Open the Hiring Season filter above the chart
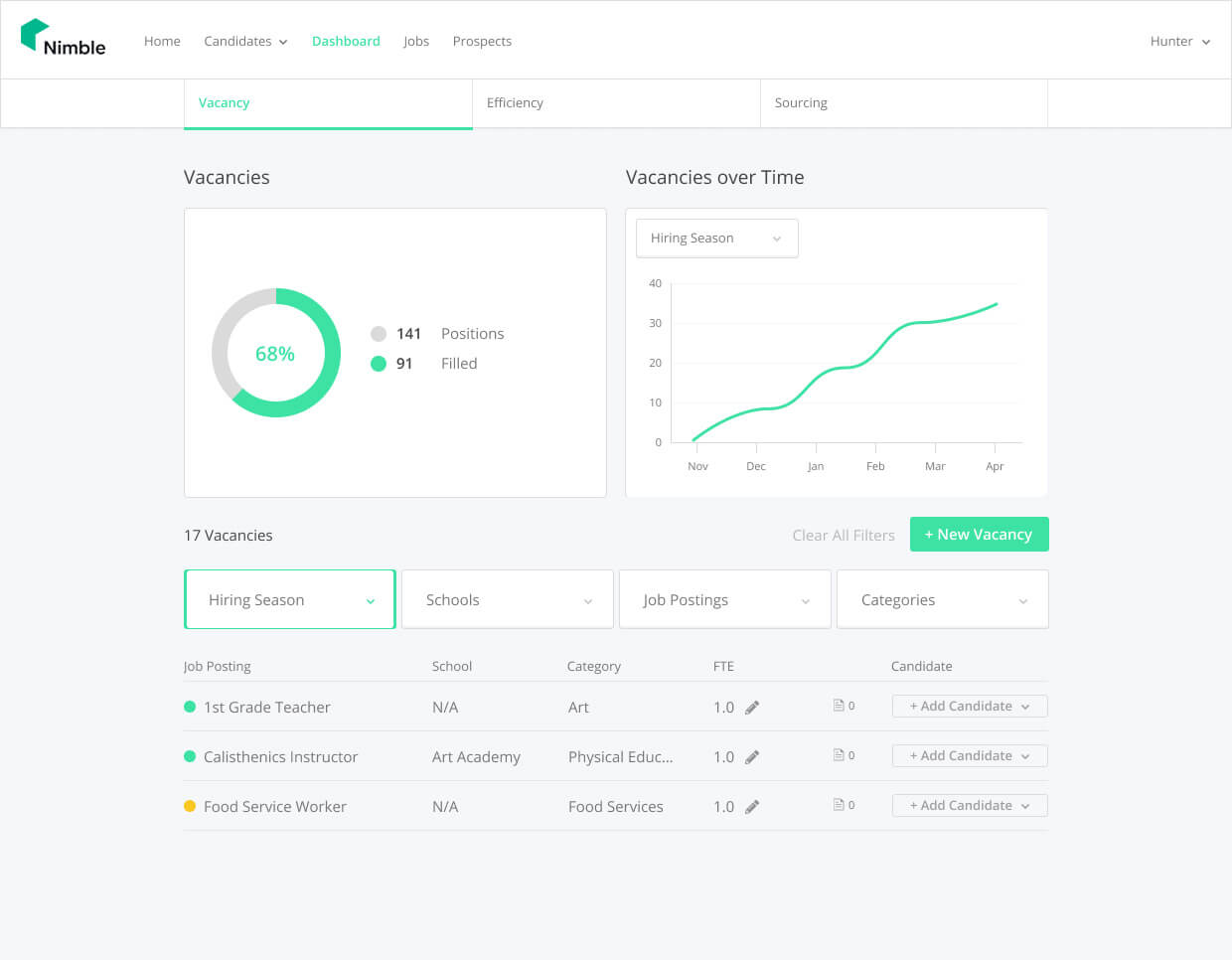The image size is (1232, 960). (716, 238)
